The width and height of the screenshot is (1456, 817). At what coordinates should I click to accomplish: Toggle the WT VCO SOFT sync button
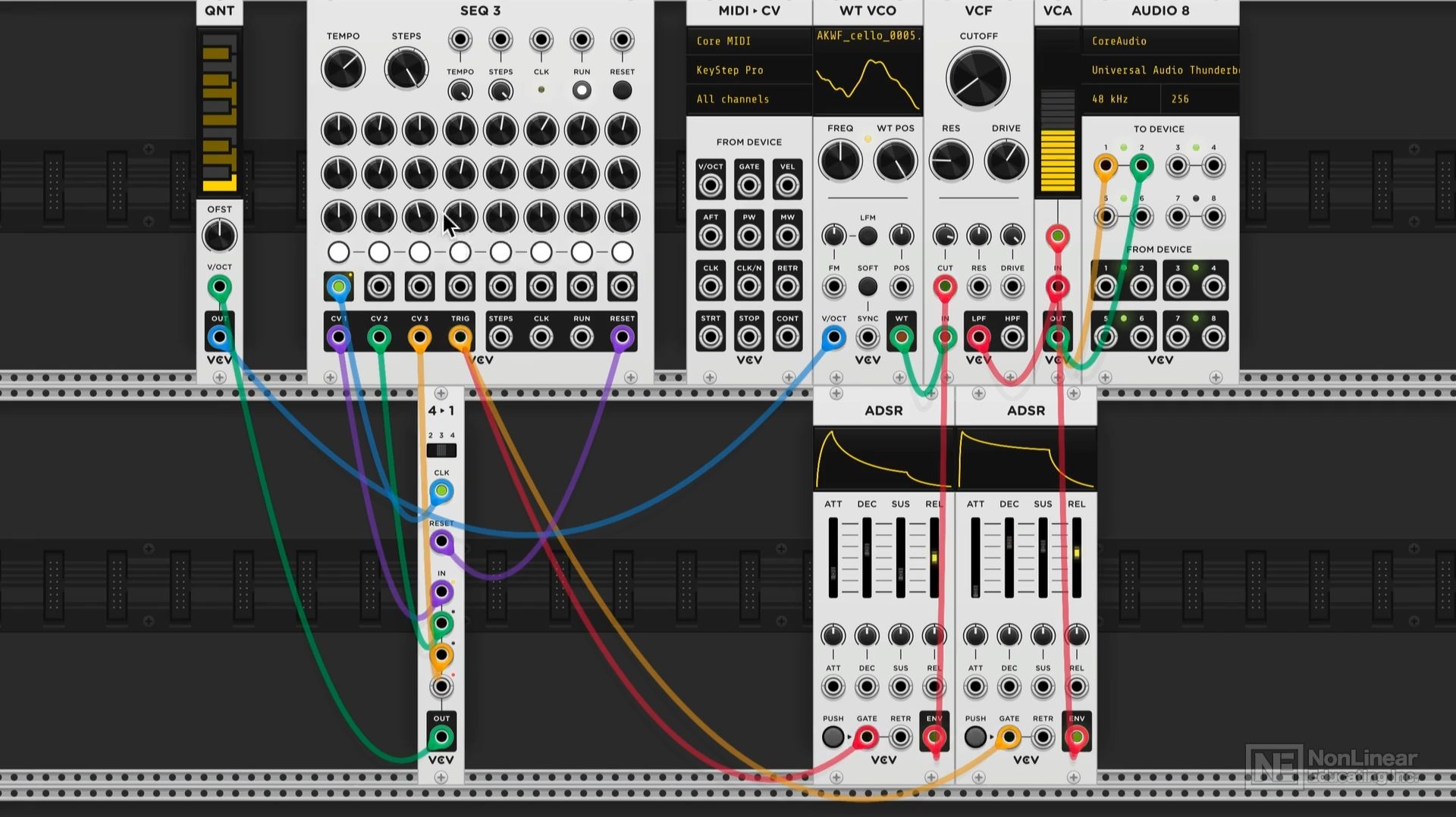[868, 286]
